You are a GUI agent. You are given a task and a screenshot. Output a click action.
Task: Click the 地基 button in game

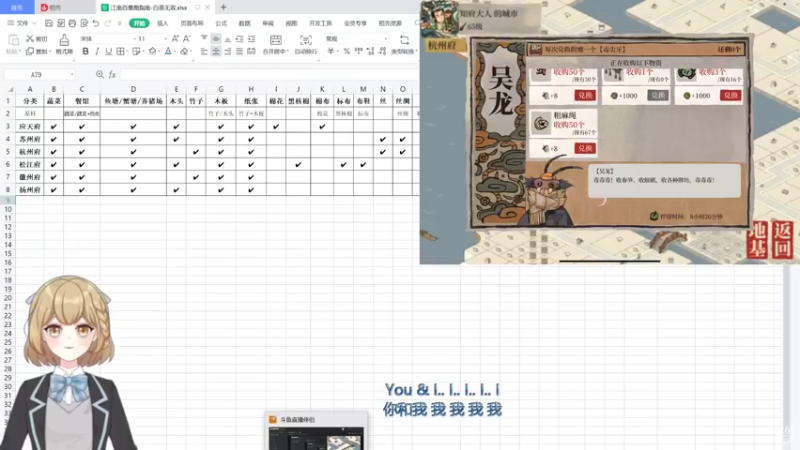[757, 239]
